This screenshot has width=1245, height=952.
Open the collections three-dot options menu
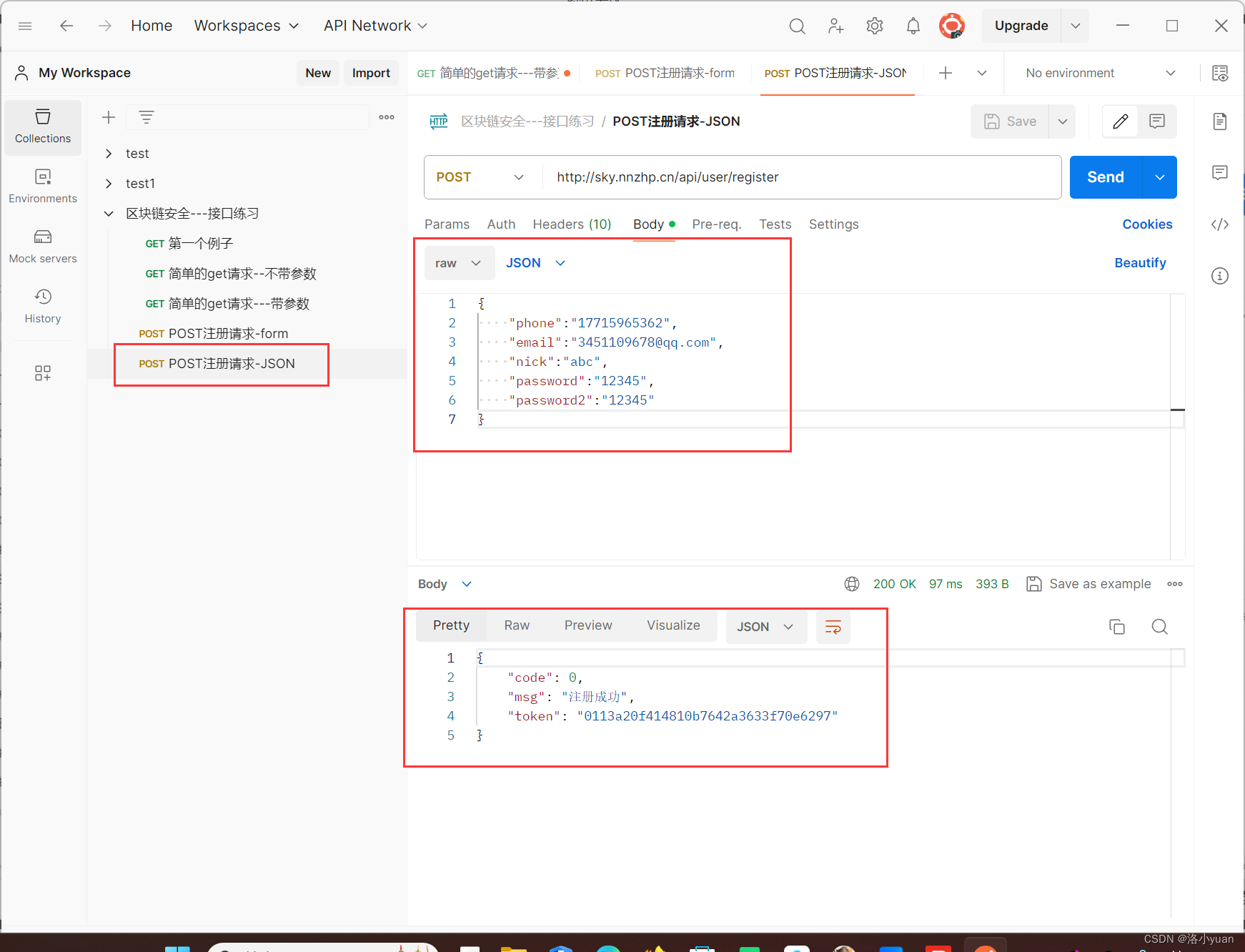click(x=387, y=117)
